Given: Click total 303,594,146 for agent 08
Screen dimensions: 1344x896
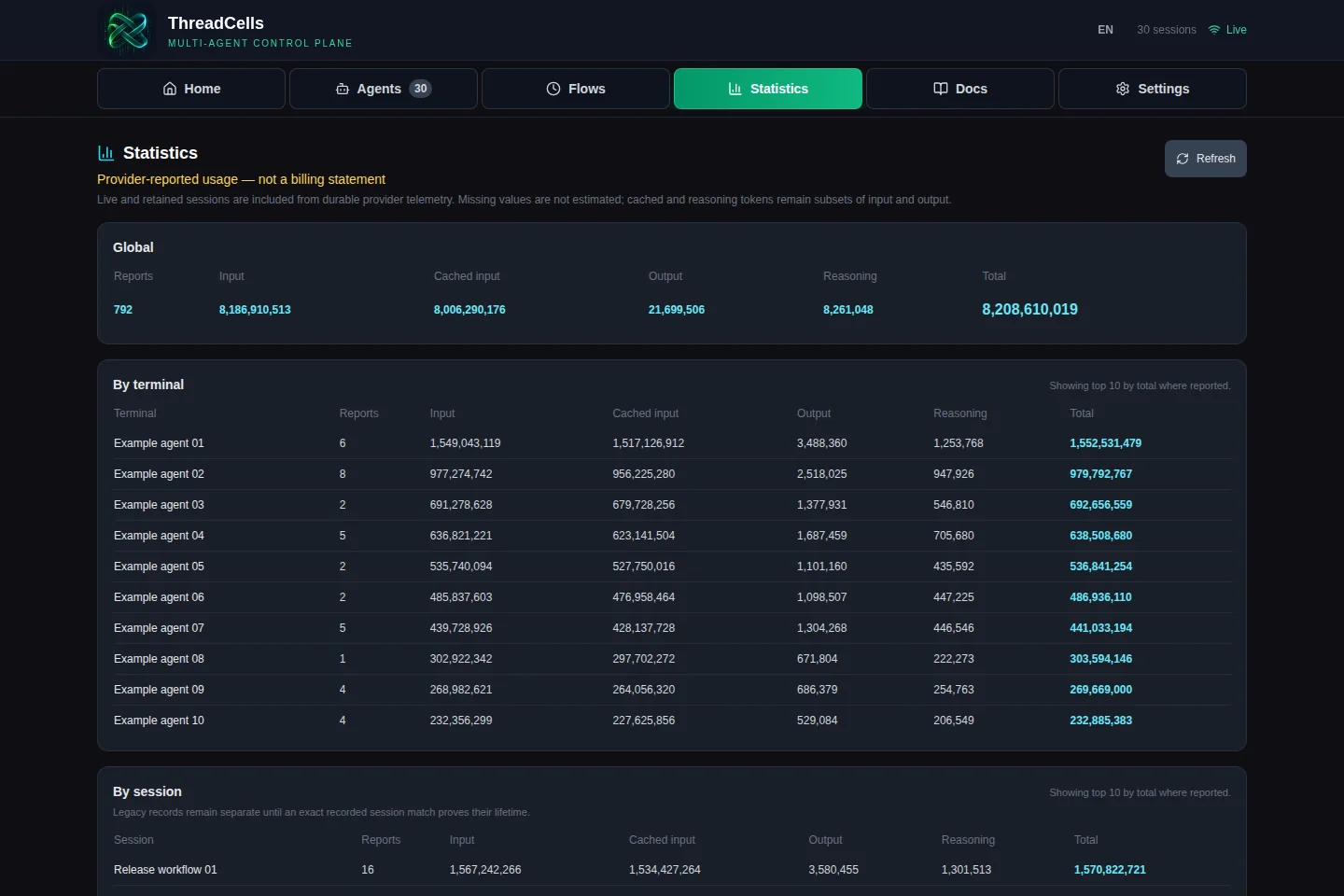Looking at the screenshot, I should (x=1100, y=659).
